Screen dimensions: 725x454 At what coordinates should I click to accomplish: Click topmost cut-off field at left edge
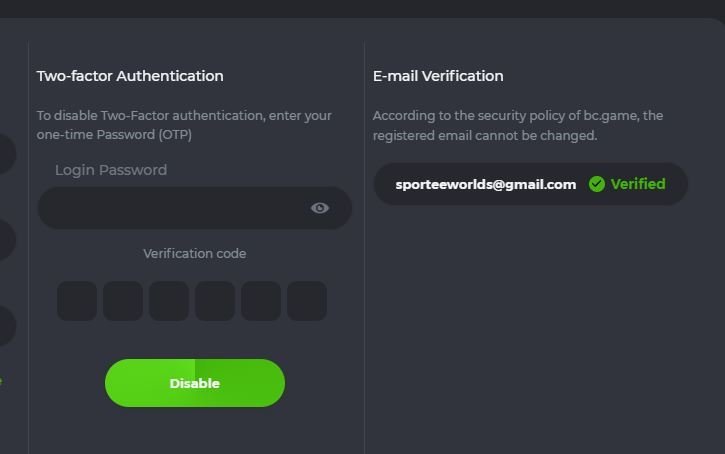[x=6, y=155]
